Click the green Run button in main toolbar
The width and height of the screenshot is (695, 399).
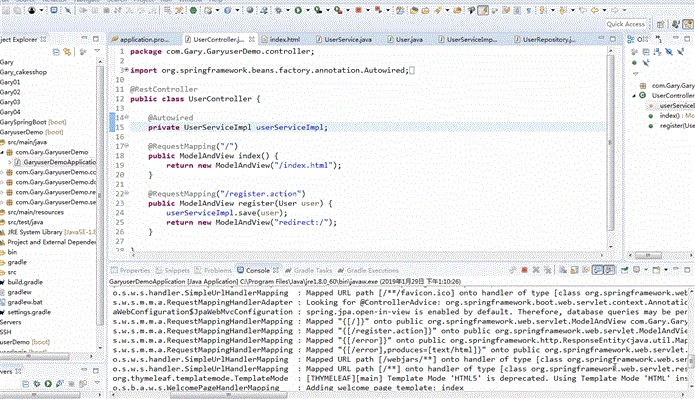pyautogui.click(x=298, y=10)
